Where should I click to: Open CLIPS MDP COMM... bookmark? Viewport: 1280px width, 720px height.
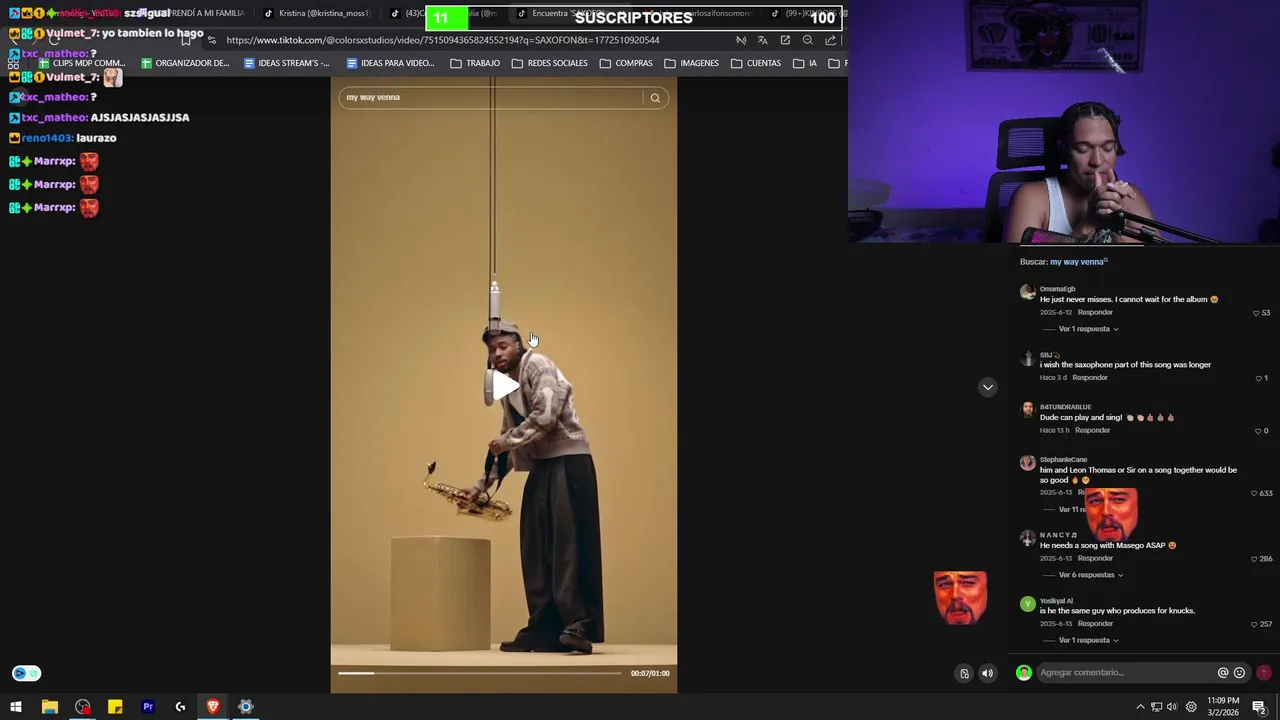83,63
